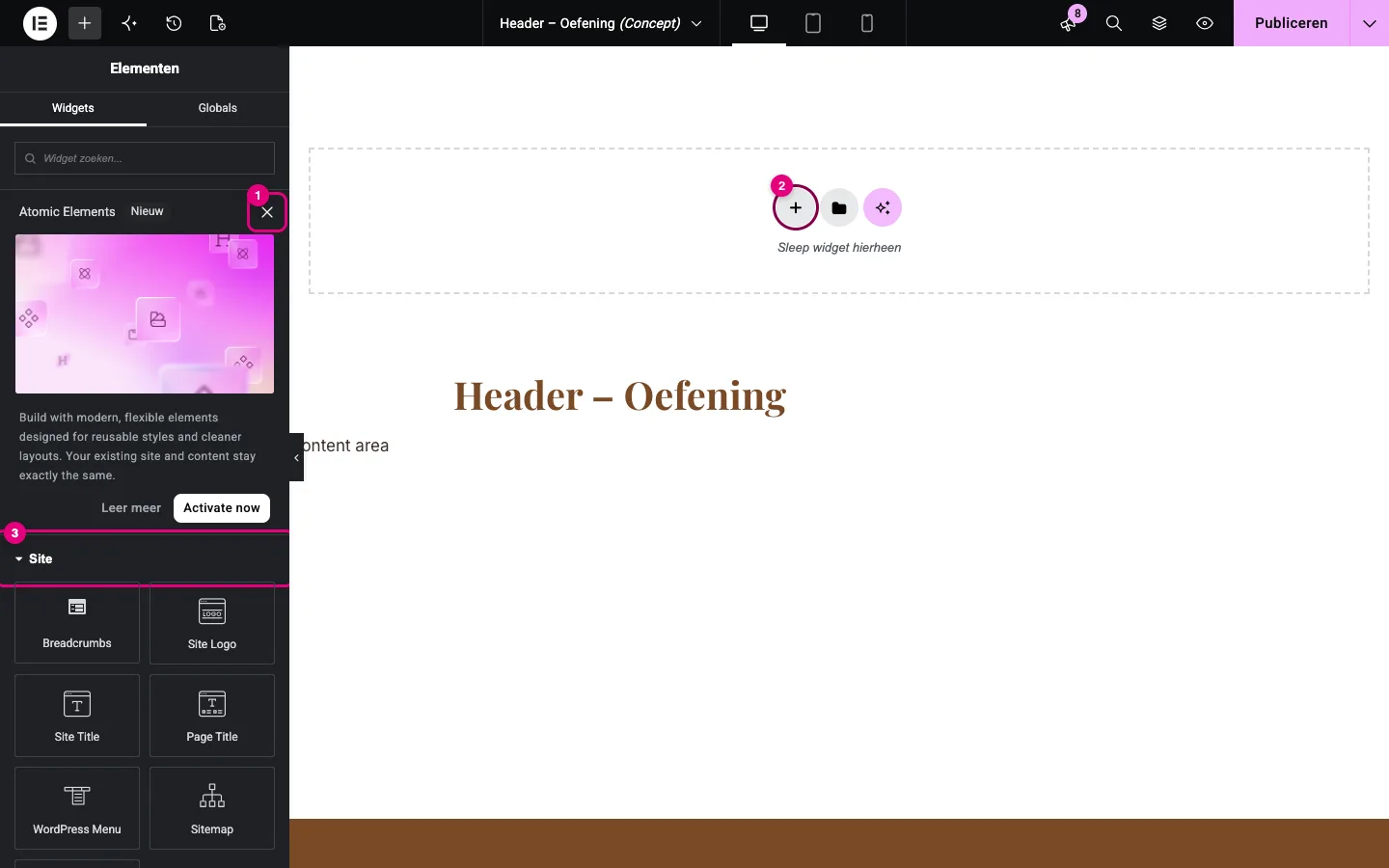Open the Elementor logo menu

click(41, 23)
